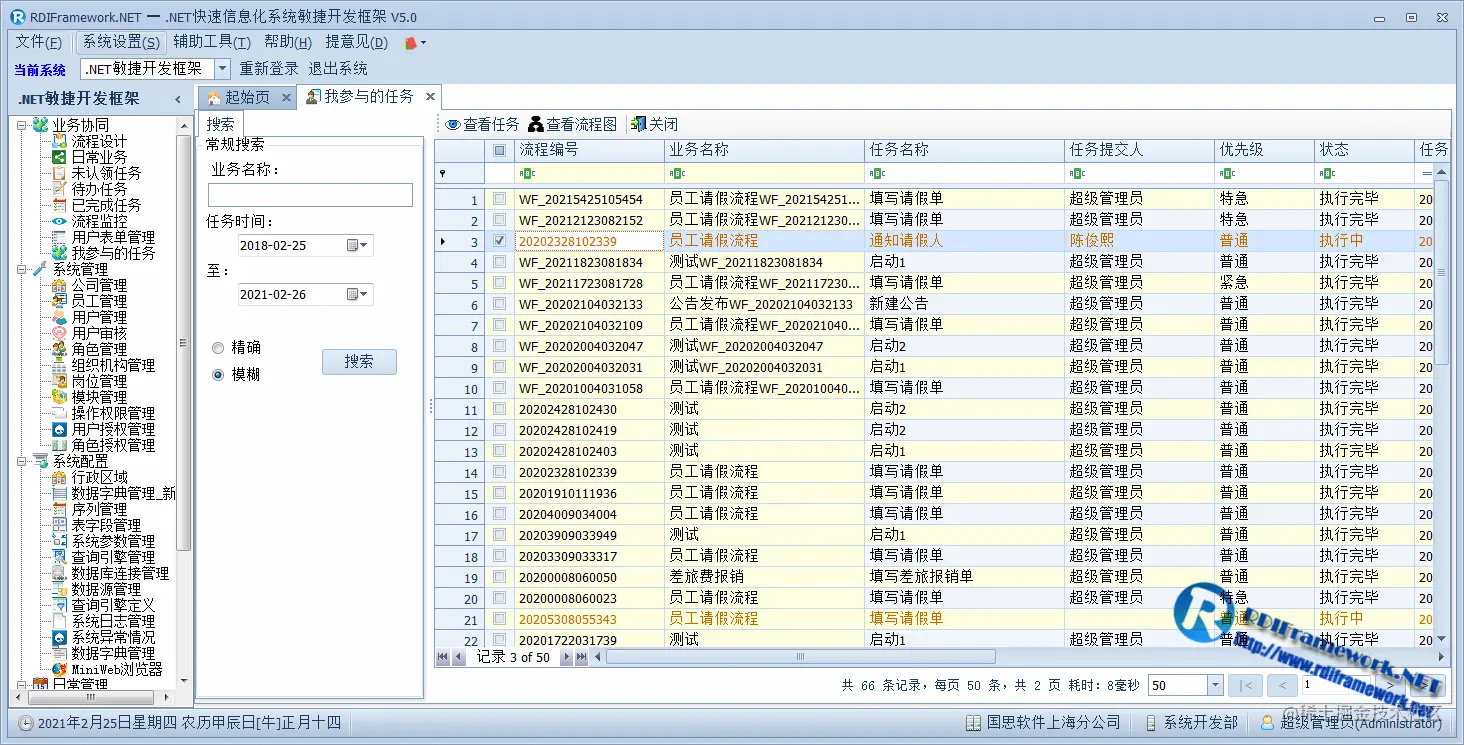Open the 待办任务 pencil icon
Image resolution: width=1464 pixels, height=745 pixels.
(x=60, y=189)
